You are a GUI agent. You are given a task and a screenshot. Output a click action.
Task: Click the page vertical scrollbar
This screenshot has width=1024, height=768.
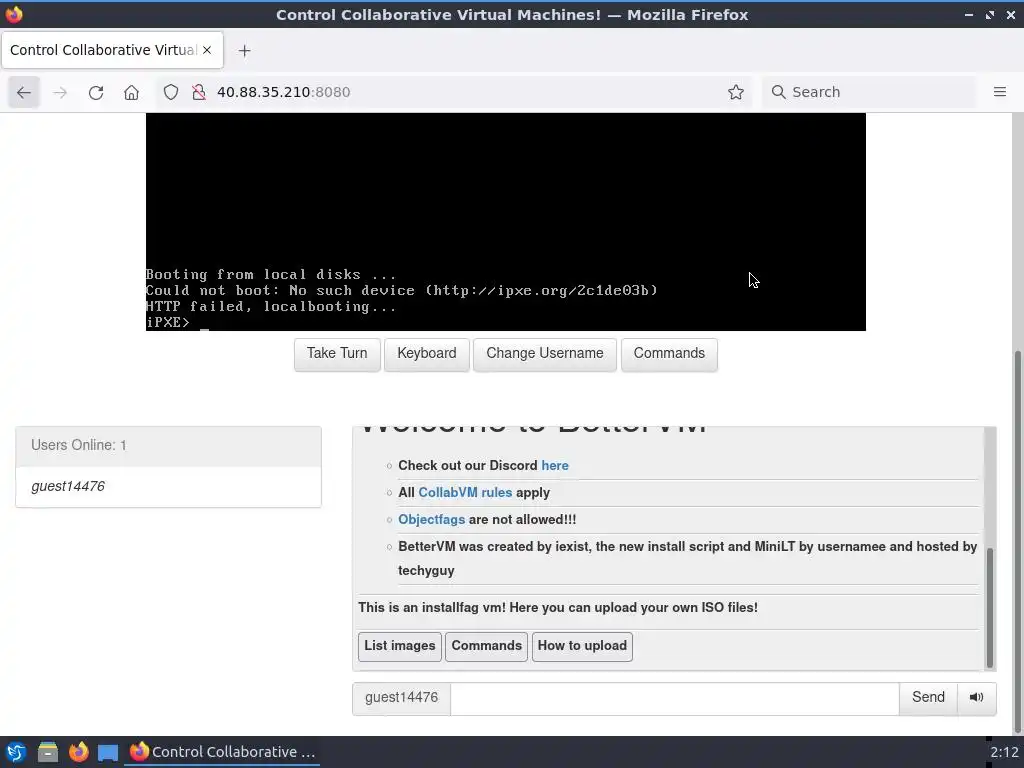point(1017,542)
